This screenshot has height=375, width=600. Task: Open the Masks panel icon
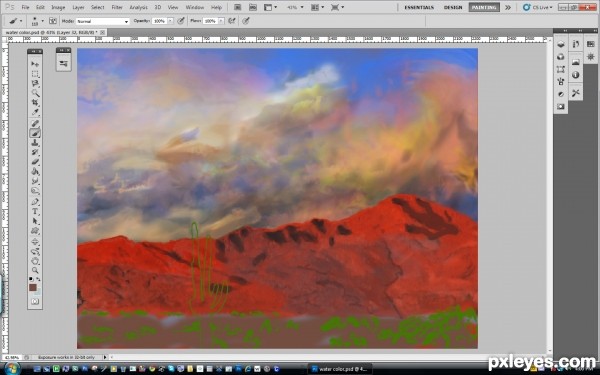point(561,106)
